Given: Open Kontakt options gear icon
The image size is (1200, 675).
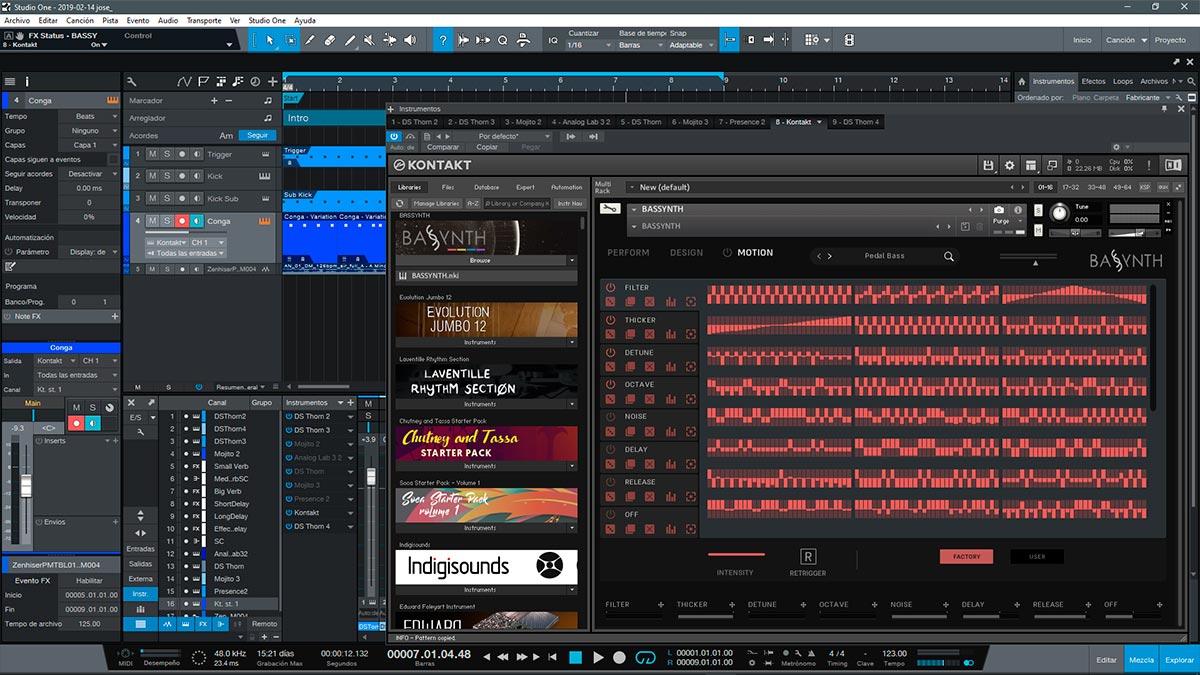Looking at the screenshot, I should coord(1009,165).
